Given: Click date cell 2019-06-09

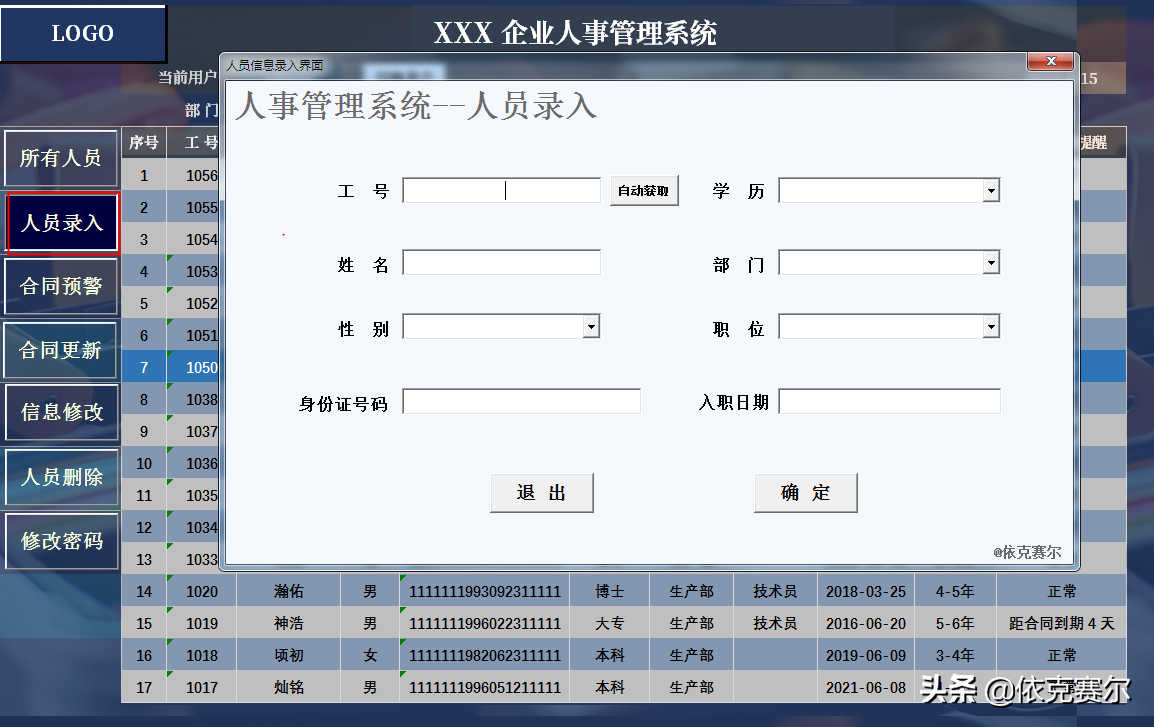Looking at the screenshot, I should tap(866, 656).
